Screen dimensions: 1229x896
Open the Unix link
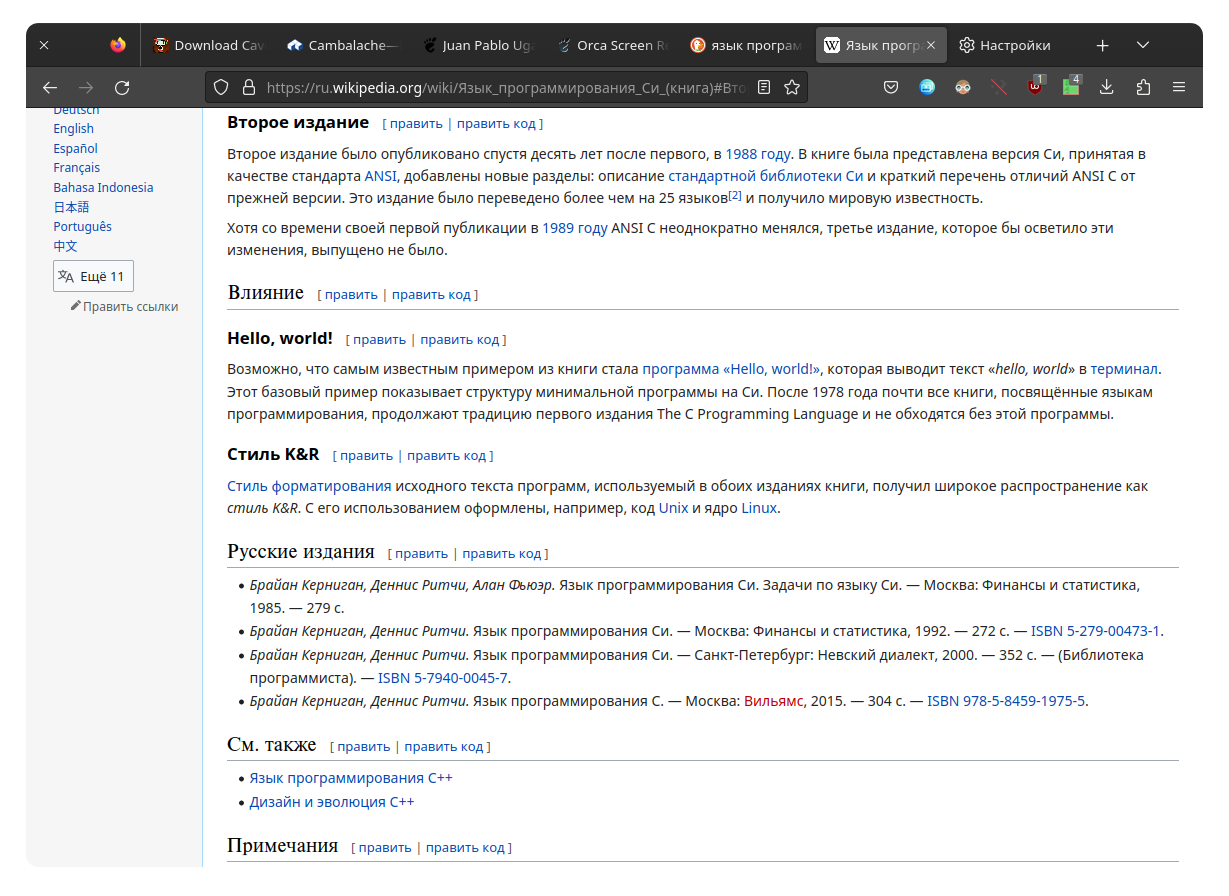[673, 508]
